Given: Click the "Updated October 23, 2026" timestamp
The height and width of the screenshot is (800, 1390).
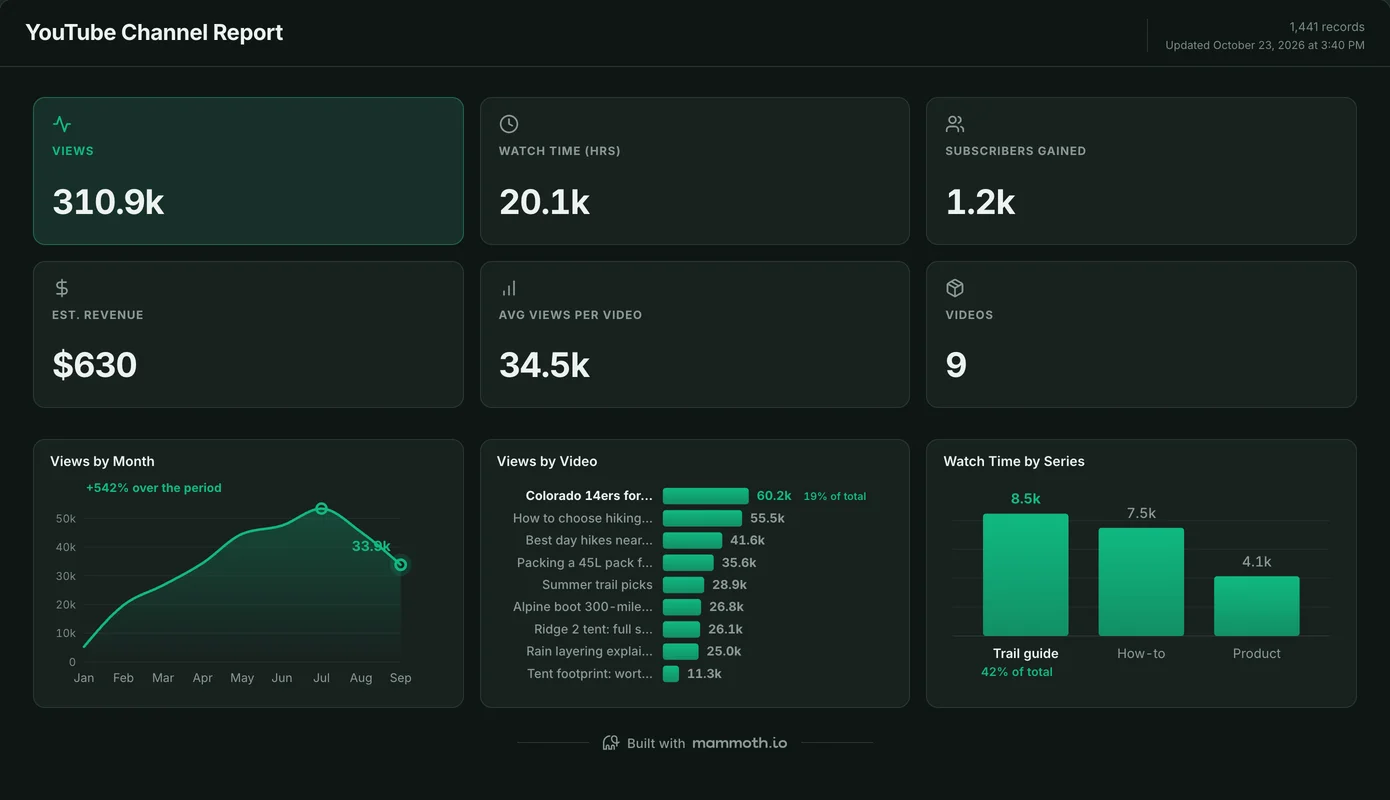Looking at the screenshot, I should coord(1265,45).
